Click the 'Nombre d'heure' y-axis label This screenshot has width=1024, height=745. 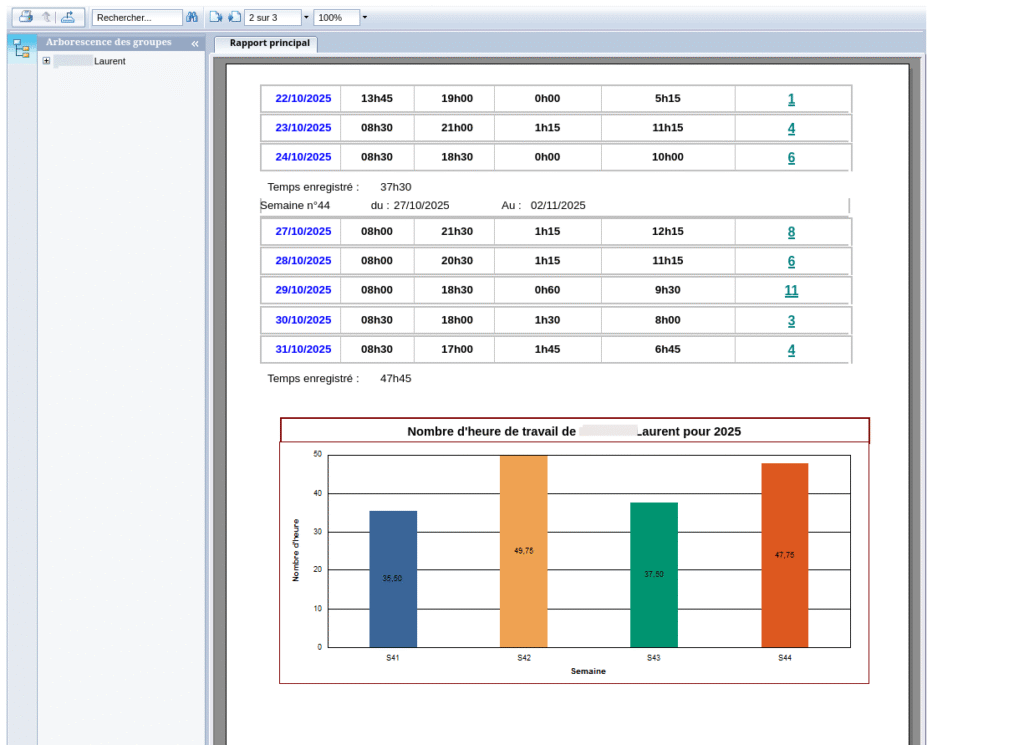(296, 550)
